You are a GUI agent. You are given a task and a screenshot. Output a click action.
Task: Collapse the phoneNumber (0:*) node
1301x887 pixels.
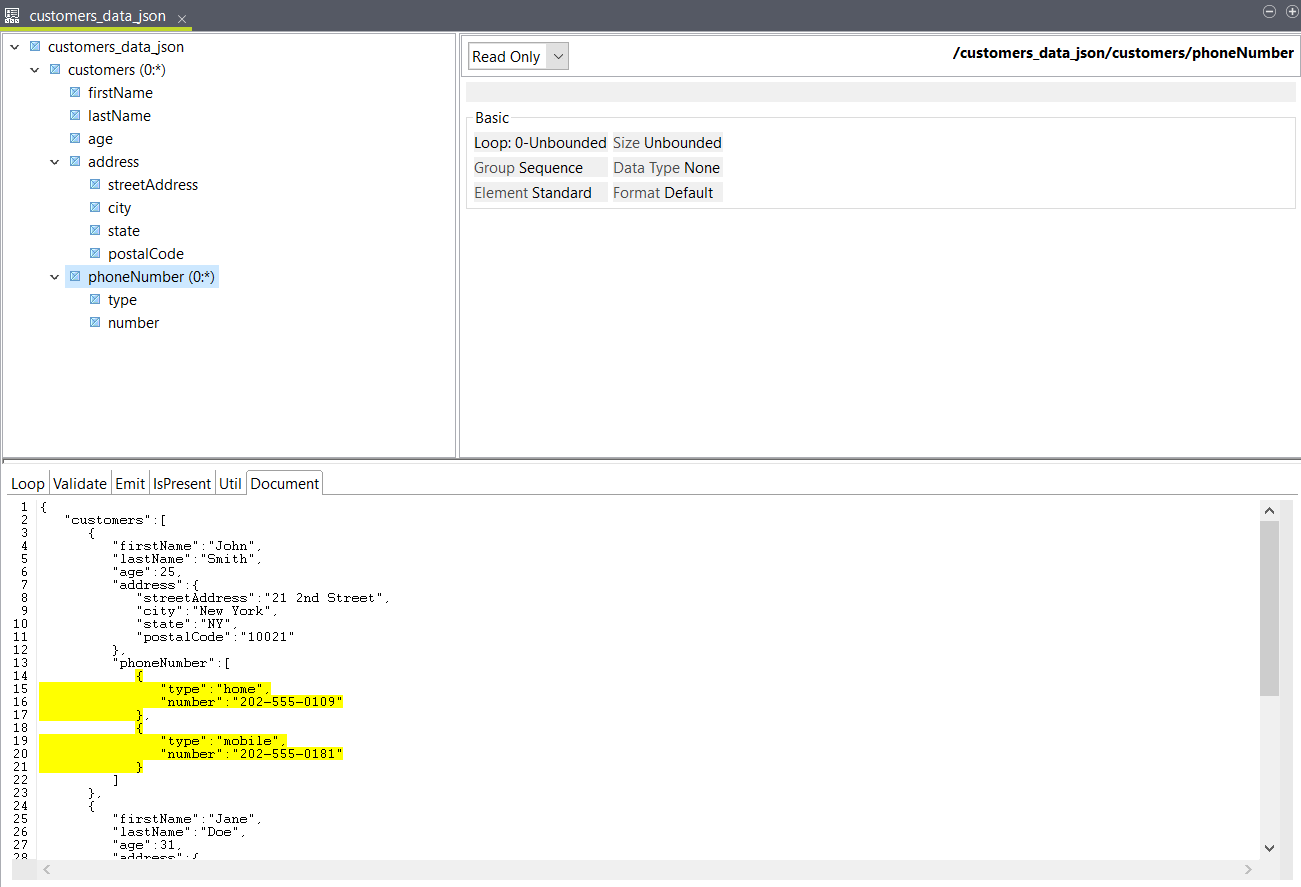(x=55, y=276)
